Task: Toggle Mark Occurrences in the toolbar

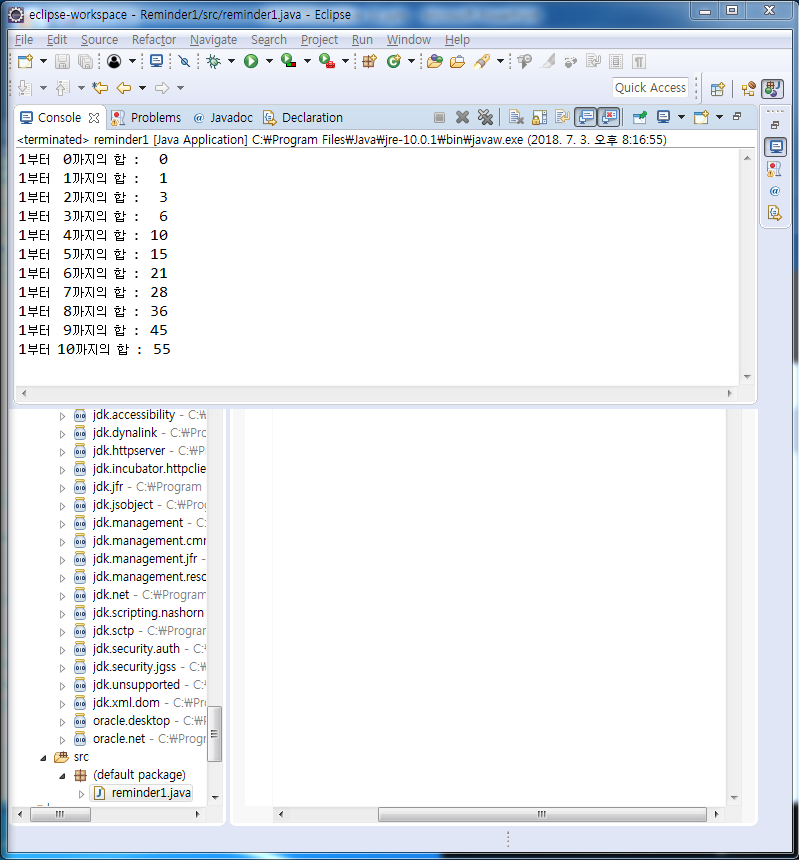Action: [548, 61]
